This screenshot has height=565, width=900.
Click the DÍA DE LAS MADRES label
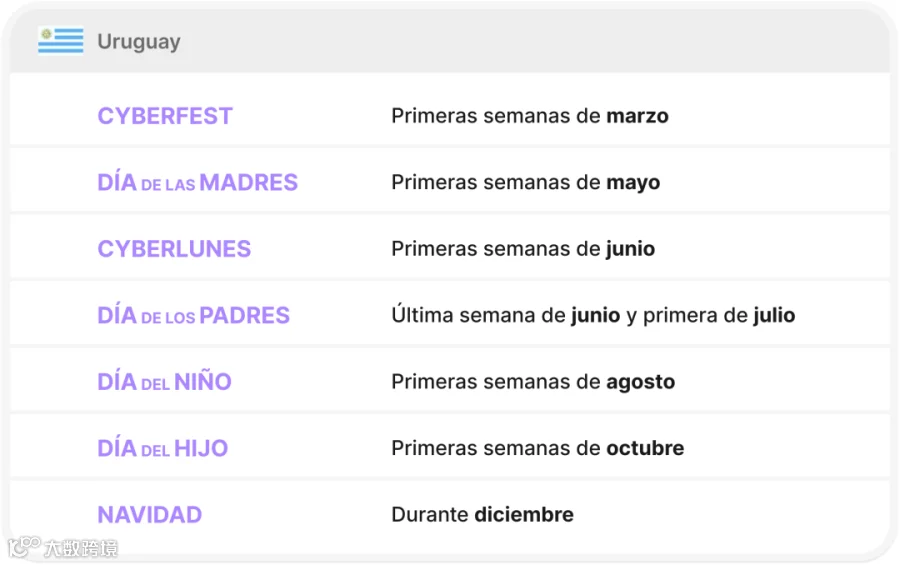click(197, 183)
